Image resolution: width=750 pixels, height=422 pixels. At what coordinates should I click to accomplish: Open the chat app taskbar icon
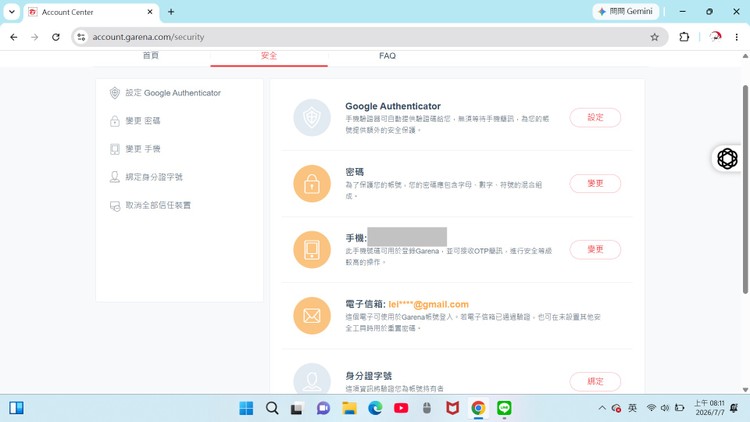click(x=323, y=408)
